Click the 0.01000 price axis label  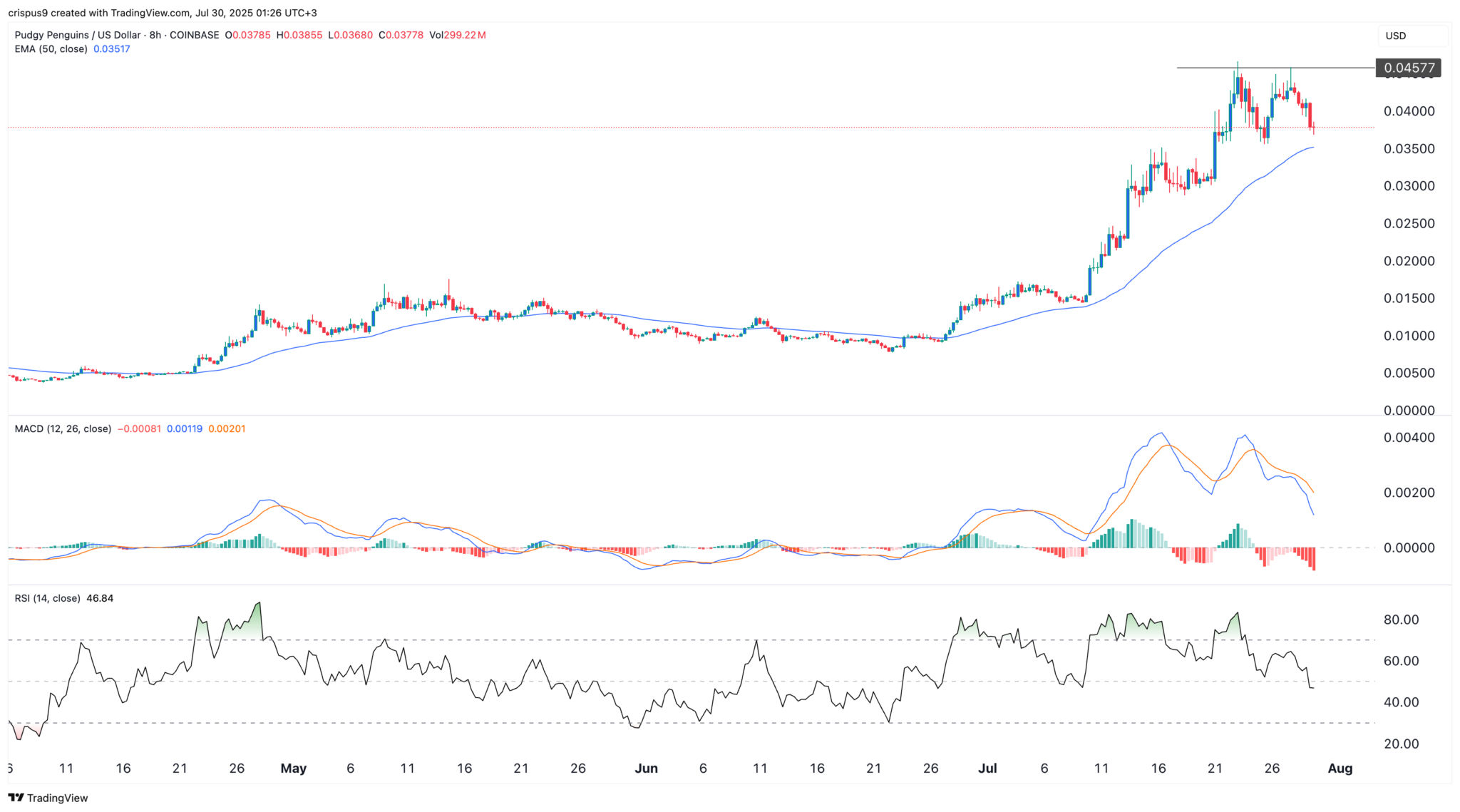click(1409, 336)
